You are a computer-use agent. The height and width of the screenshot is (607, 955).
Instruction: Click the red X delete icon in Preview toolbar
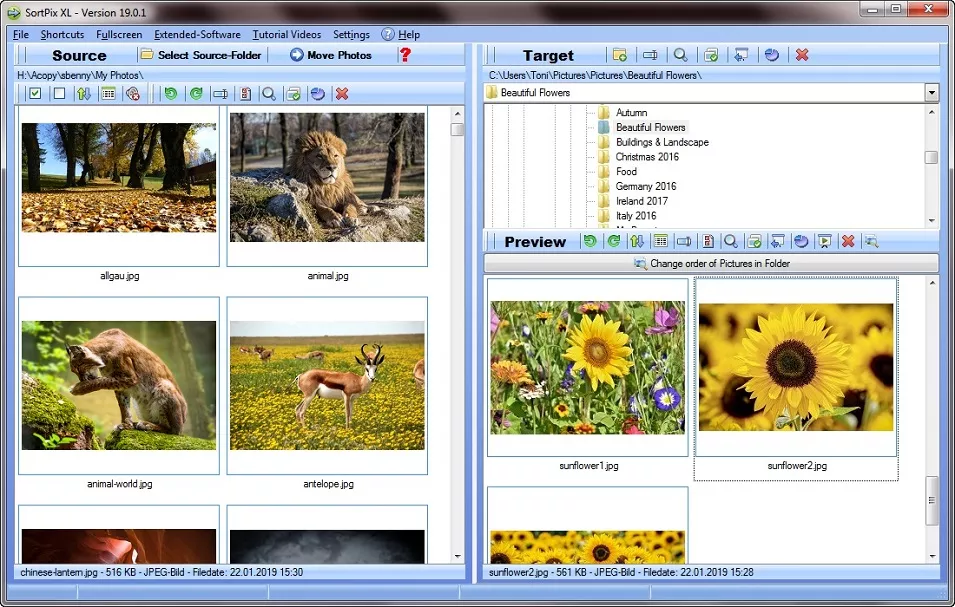[848, 241]
